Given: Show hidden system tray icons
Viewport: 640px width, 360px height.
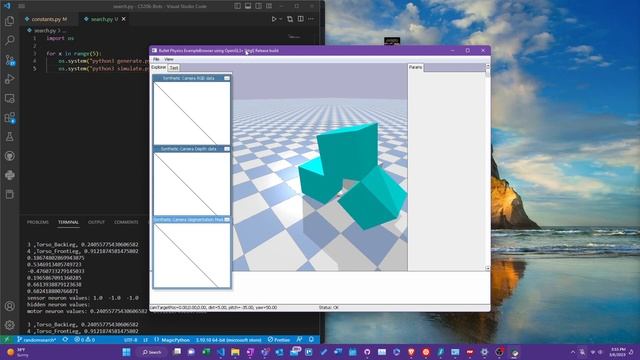Looking at the screenshot, I should pos(573,352).
